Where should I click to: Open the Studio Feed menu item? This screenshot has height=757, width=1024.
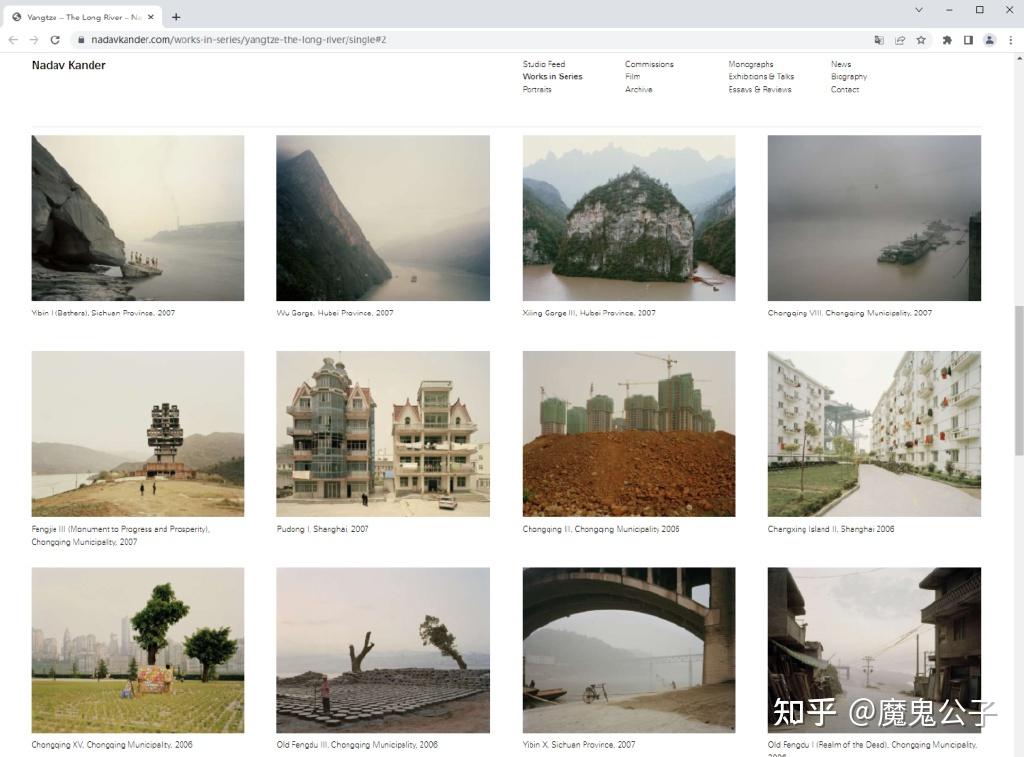point(544,64)
